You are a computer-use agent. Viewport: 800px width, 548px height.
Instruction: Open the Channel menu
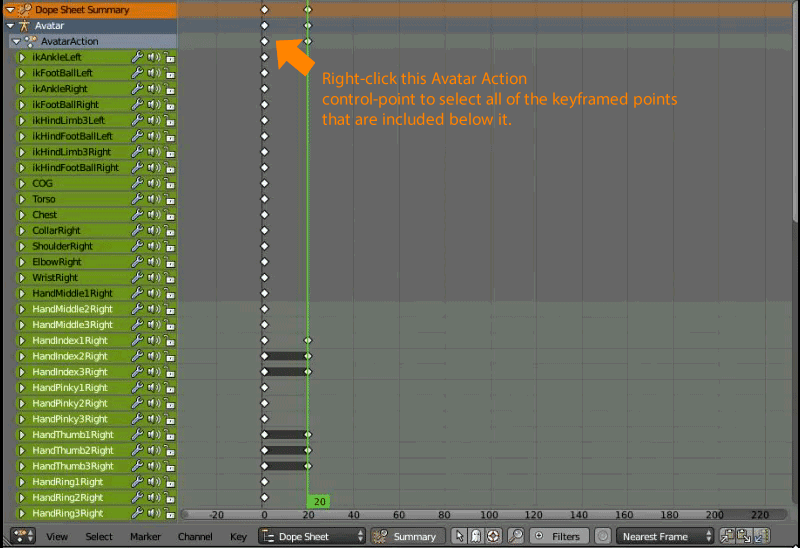[x=195, y=536]
